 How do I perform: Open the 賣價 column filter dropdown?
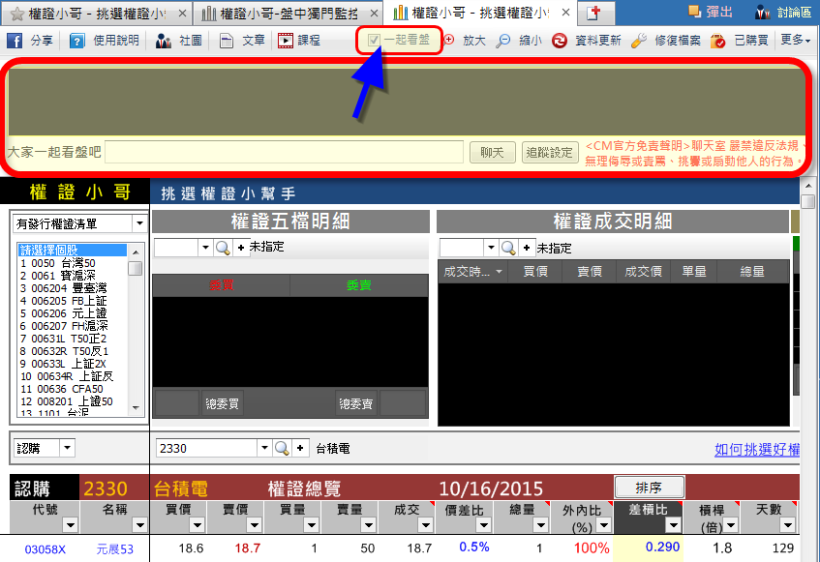point(254,524)
